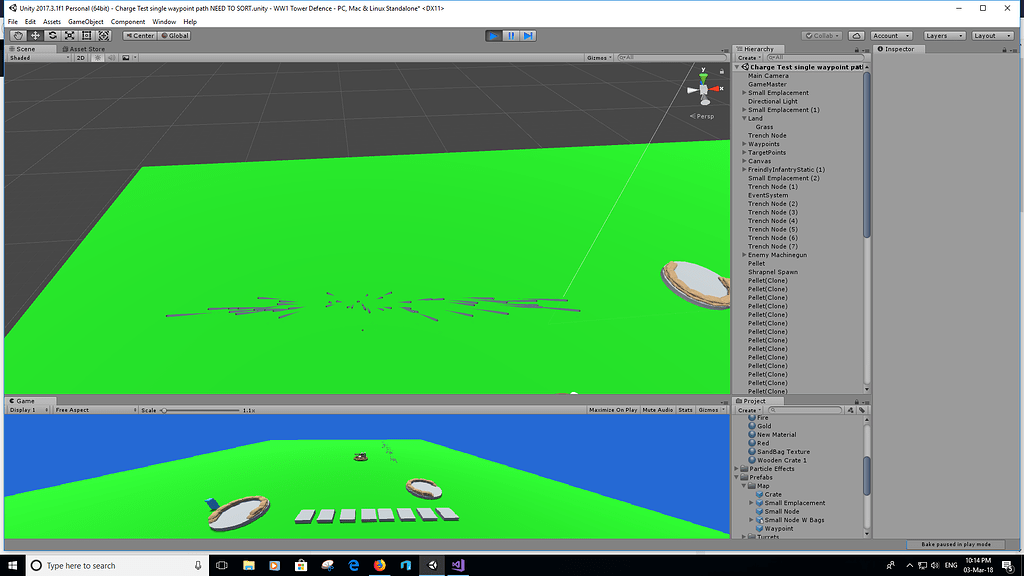Open Visual Studio from the taskbar
The height and width of the screenshot is (576, 1024).
point(457,565)
